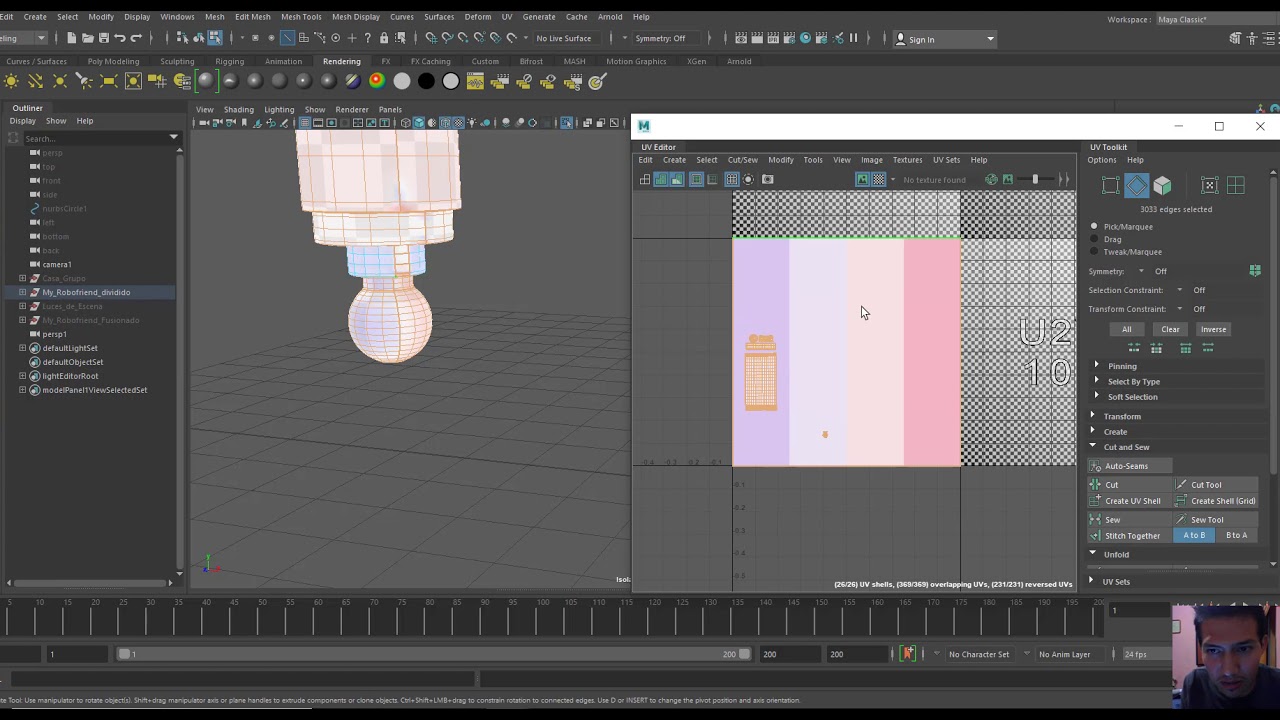This screenshot has width=1280, height=720.
Task: Select UV shell mode in UV Toolkit
Action: point(1236,186)
